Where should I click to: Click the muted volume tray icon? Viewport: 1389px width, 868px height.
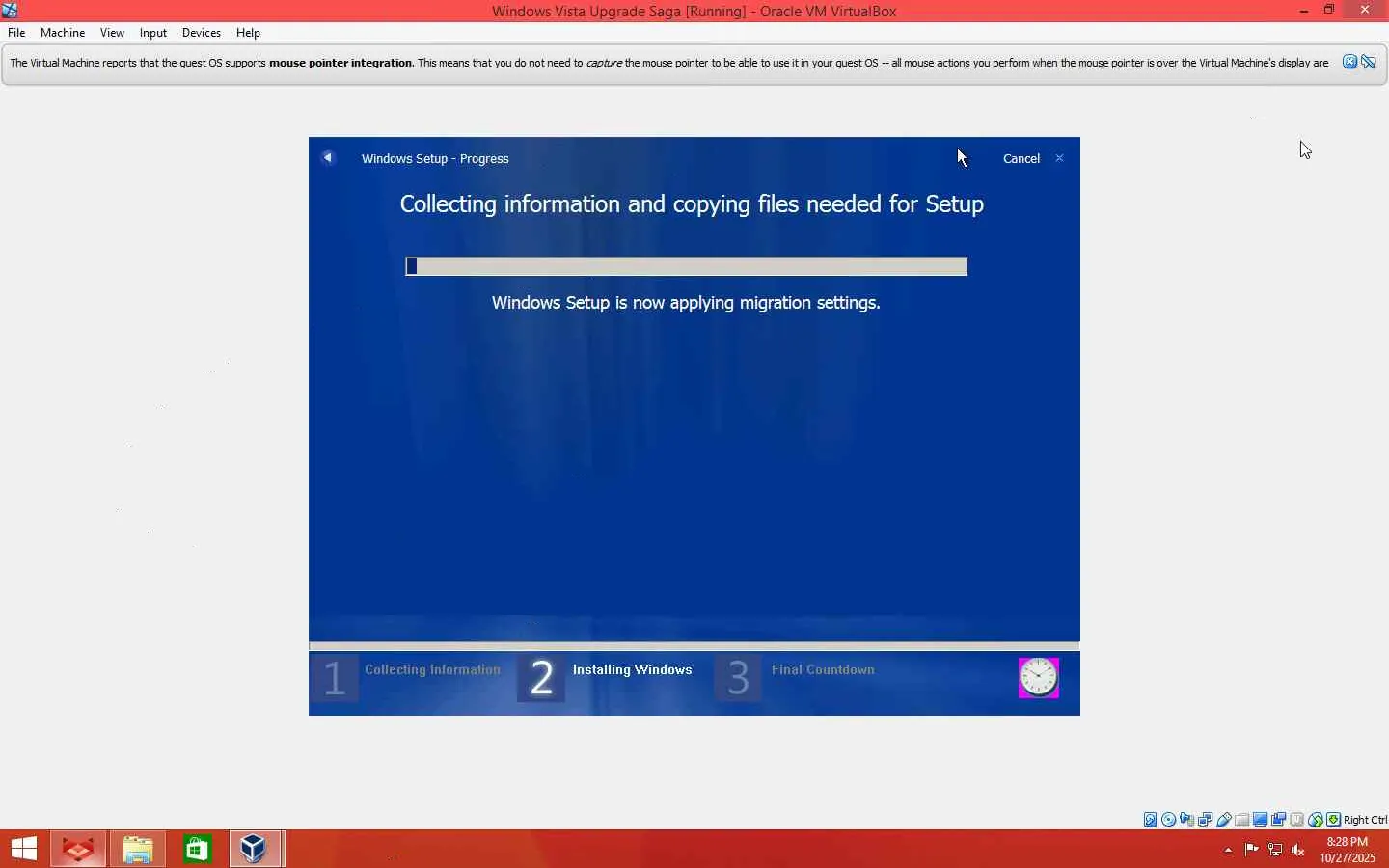1298,850
